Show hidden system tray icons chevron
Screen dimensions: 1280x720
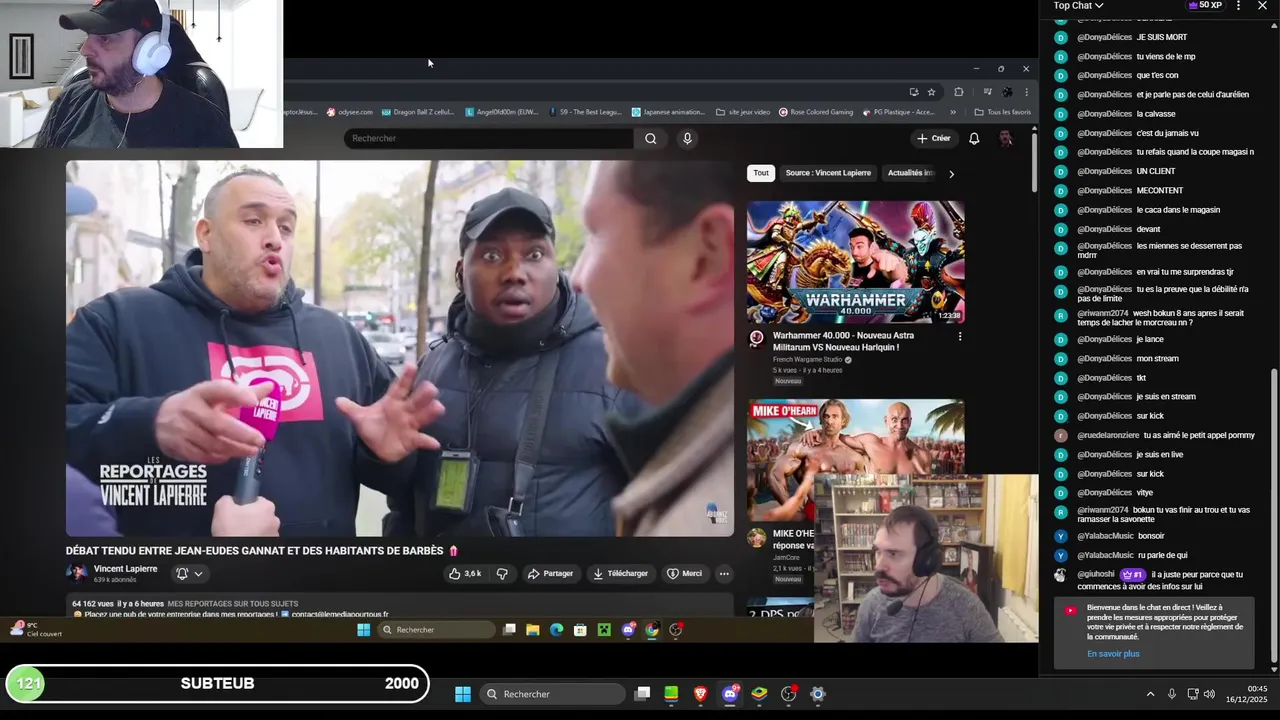[x=1150, y=694]
